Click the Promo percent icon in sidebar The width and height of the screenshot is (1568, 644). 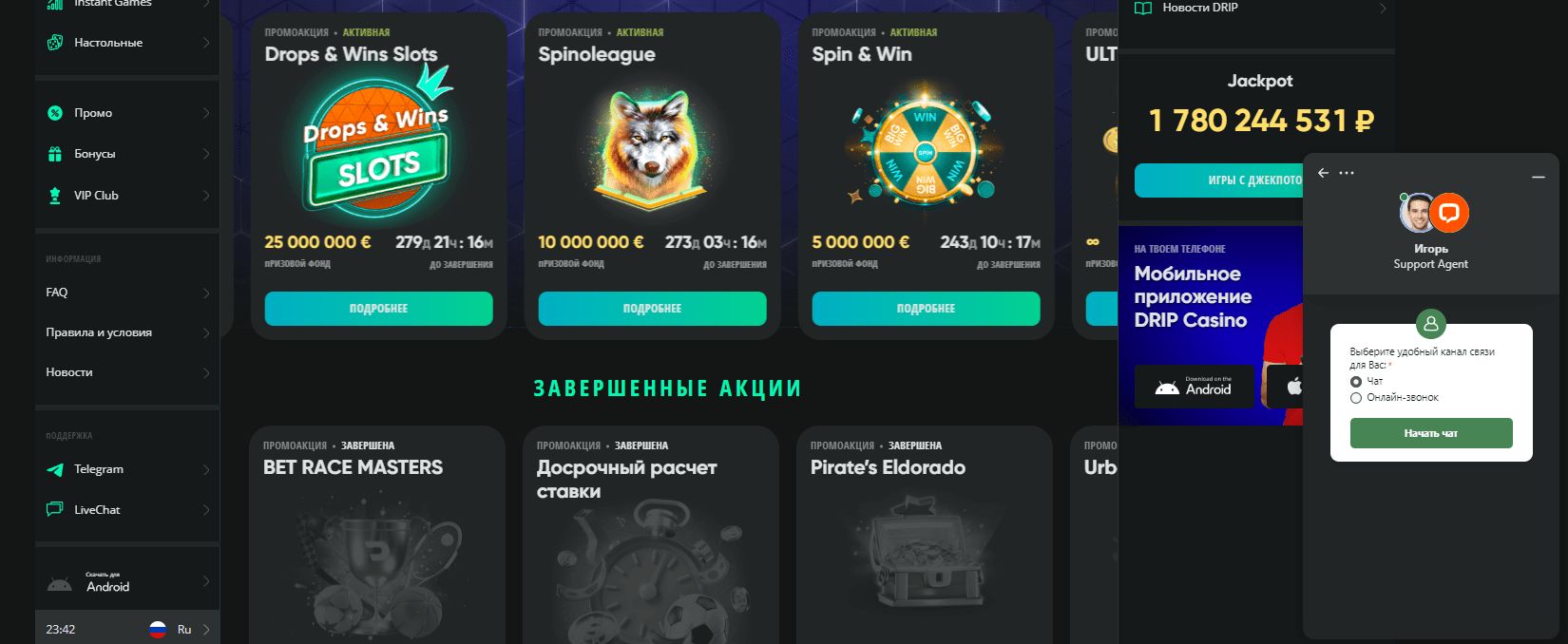55,113
